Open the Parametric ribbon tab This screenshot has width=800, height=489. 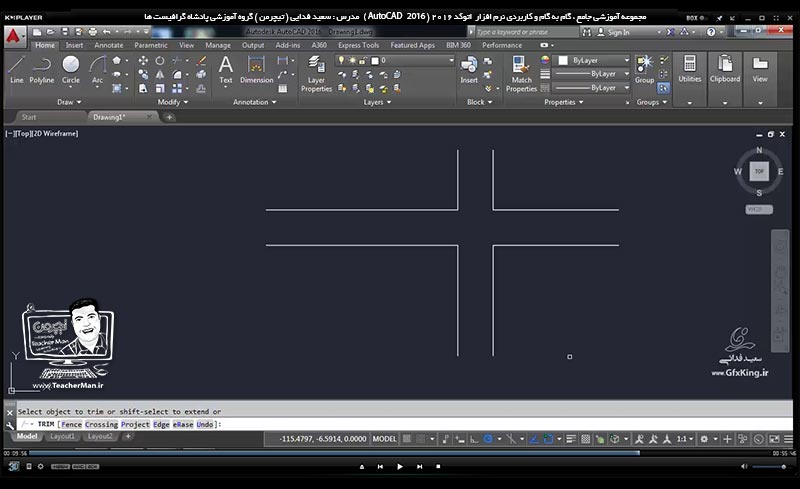click(x=151, y=45)
